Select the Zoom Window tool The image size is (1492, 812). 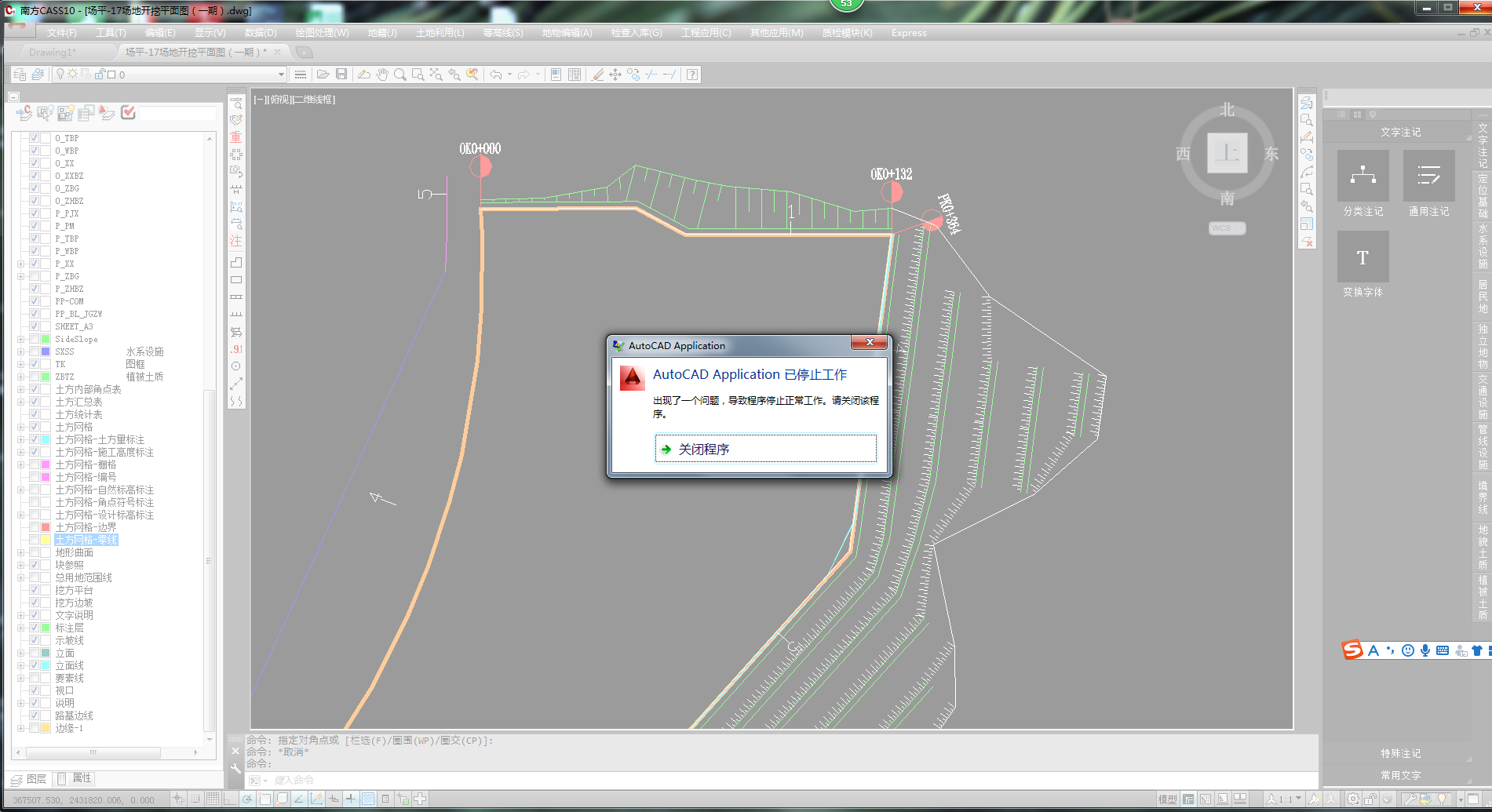click(418, 75)
